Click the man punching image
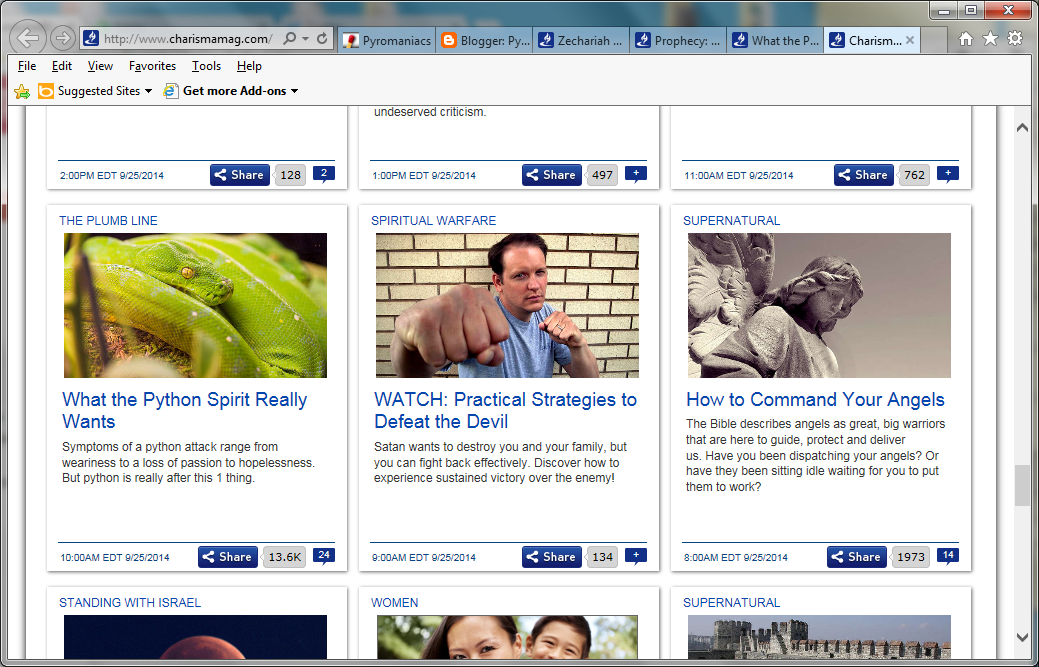 click(x=508, y=305)
